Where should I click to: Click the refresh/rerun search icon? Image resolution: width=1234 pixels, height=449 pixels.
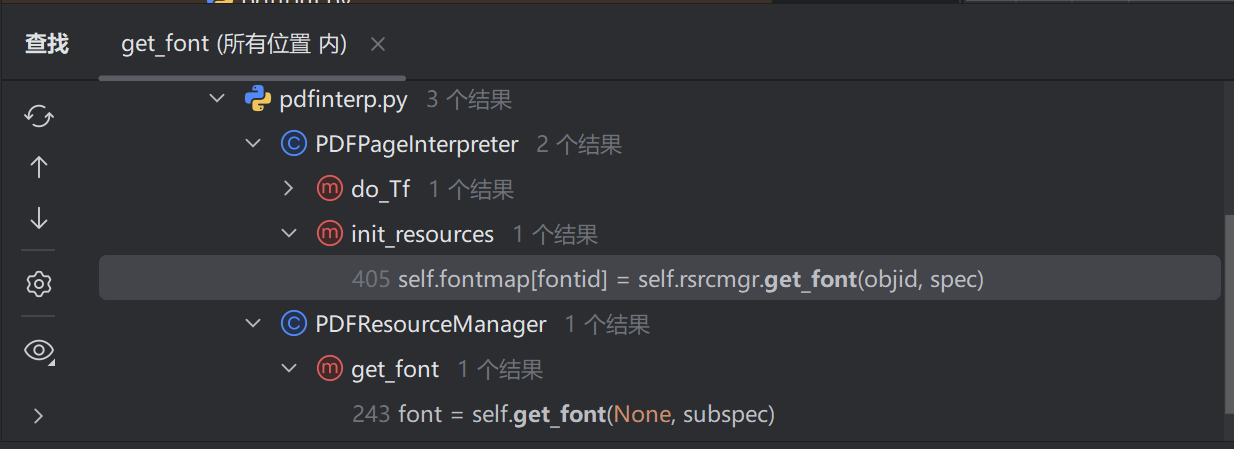tap(39, 116)
